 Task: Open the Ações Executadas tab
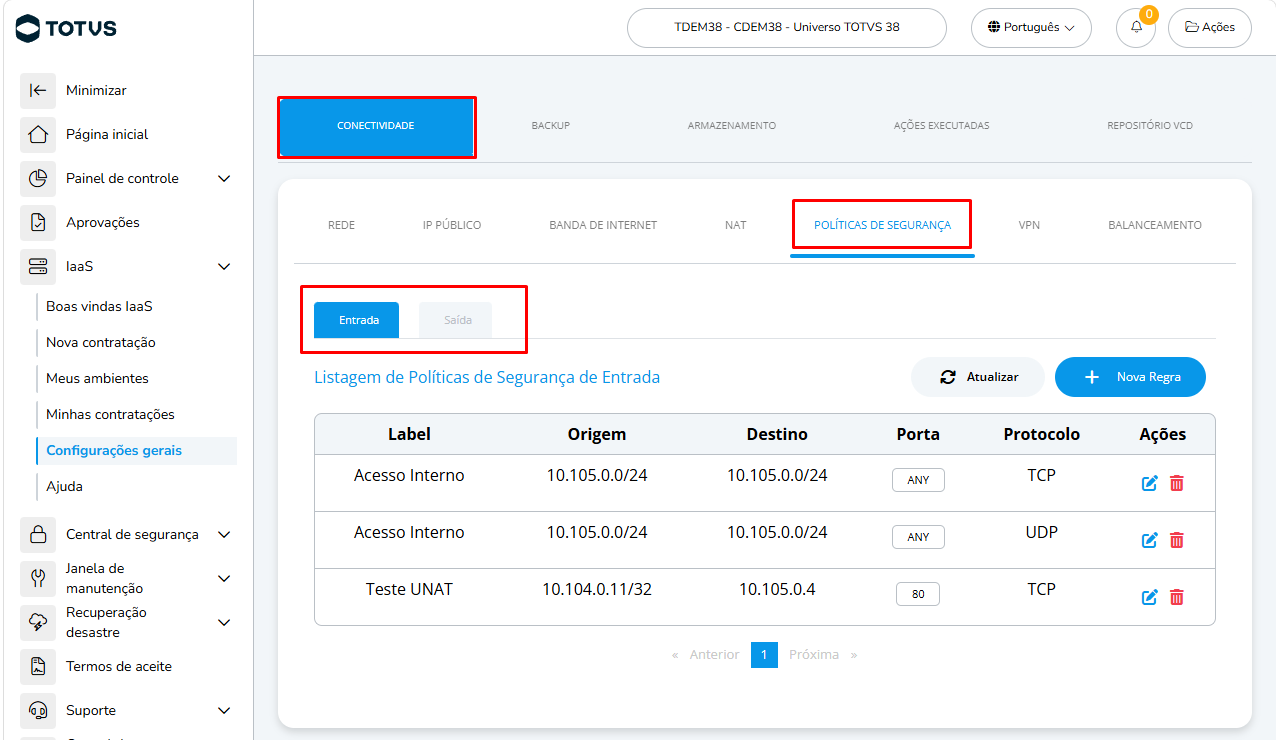click(941, 126)
